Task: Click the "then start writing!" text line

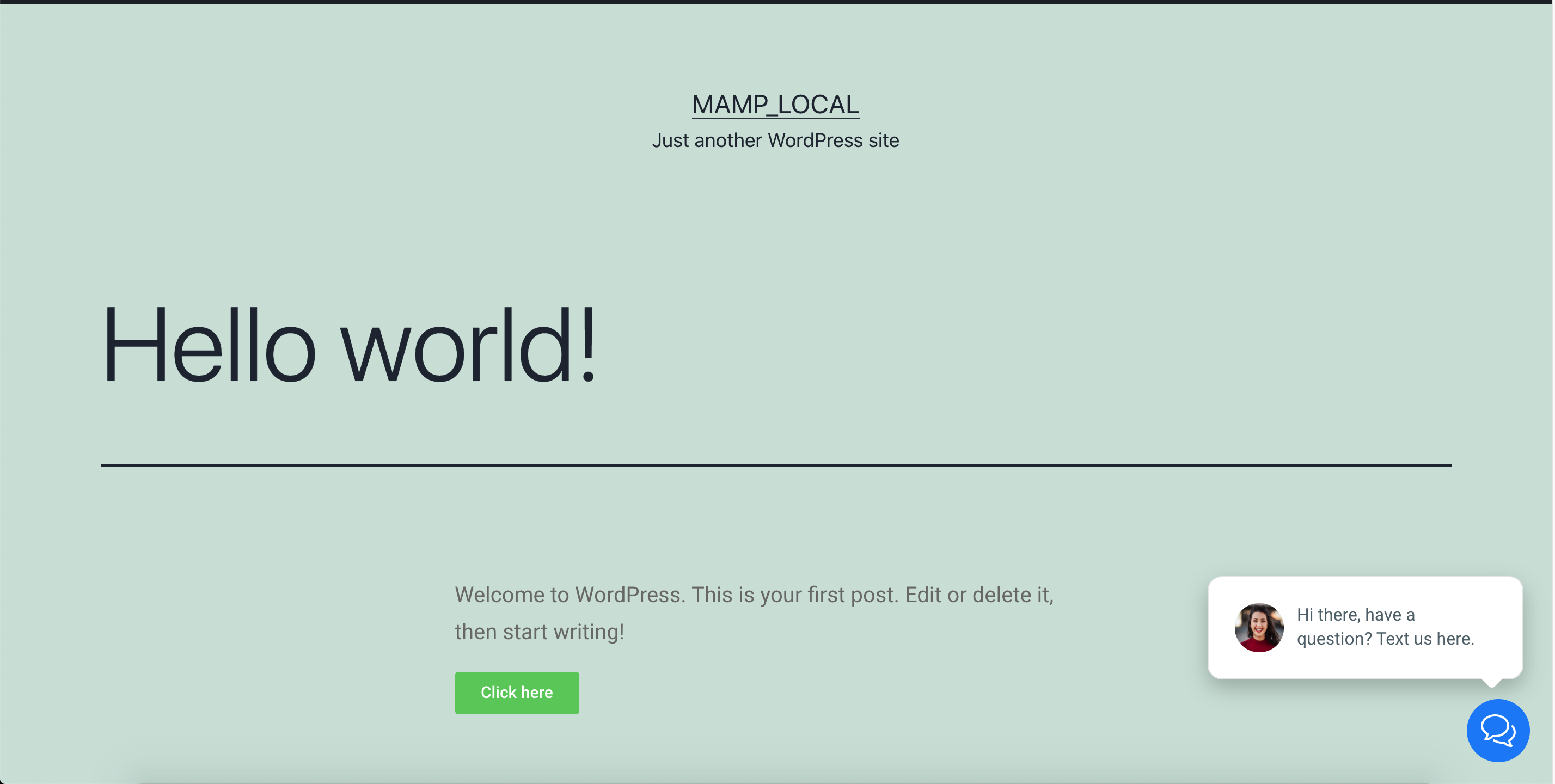Action: (539, 632)
